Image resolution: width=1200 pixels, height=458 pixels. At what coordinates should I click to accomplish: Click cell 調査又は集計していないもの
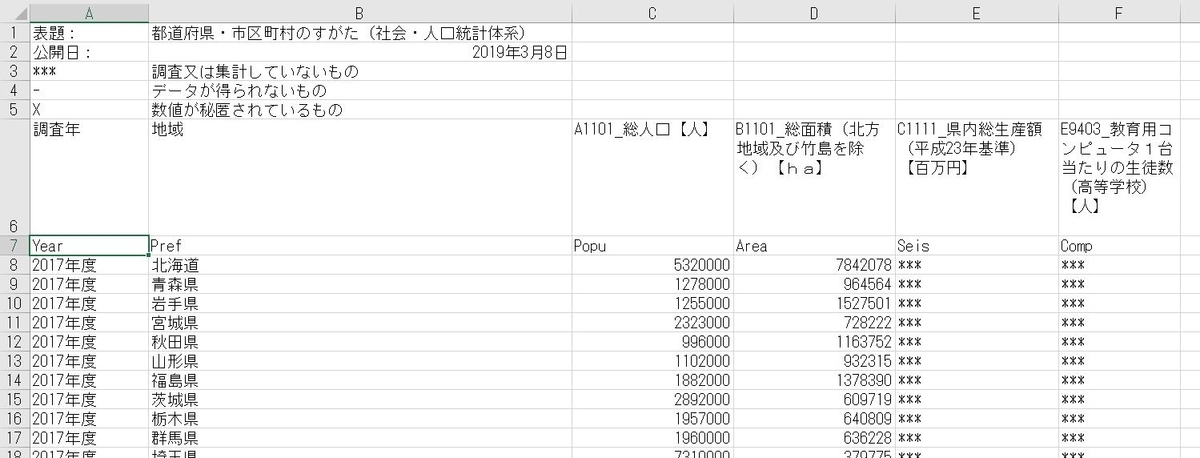tap(360, 72)
